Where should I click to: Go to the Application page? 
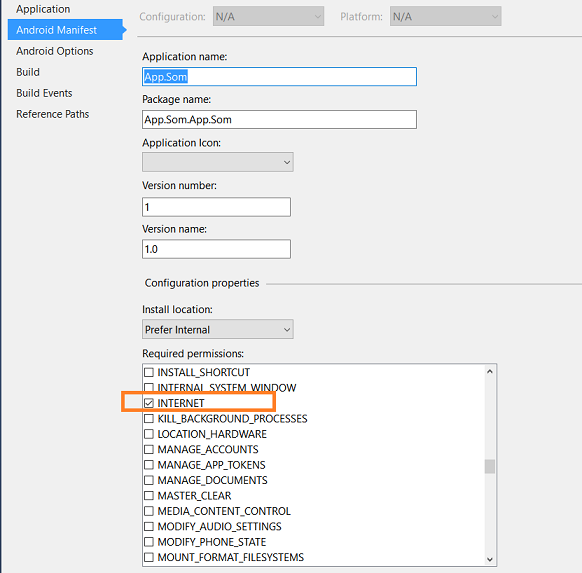click(43, 9)
